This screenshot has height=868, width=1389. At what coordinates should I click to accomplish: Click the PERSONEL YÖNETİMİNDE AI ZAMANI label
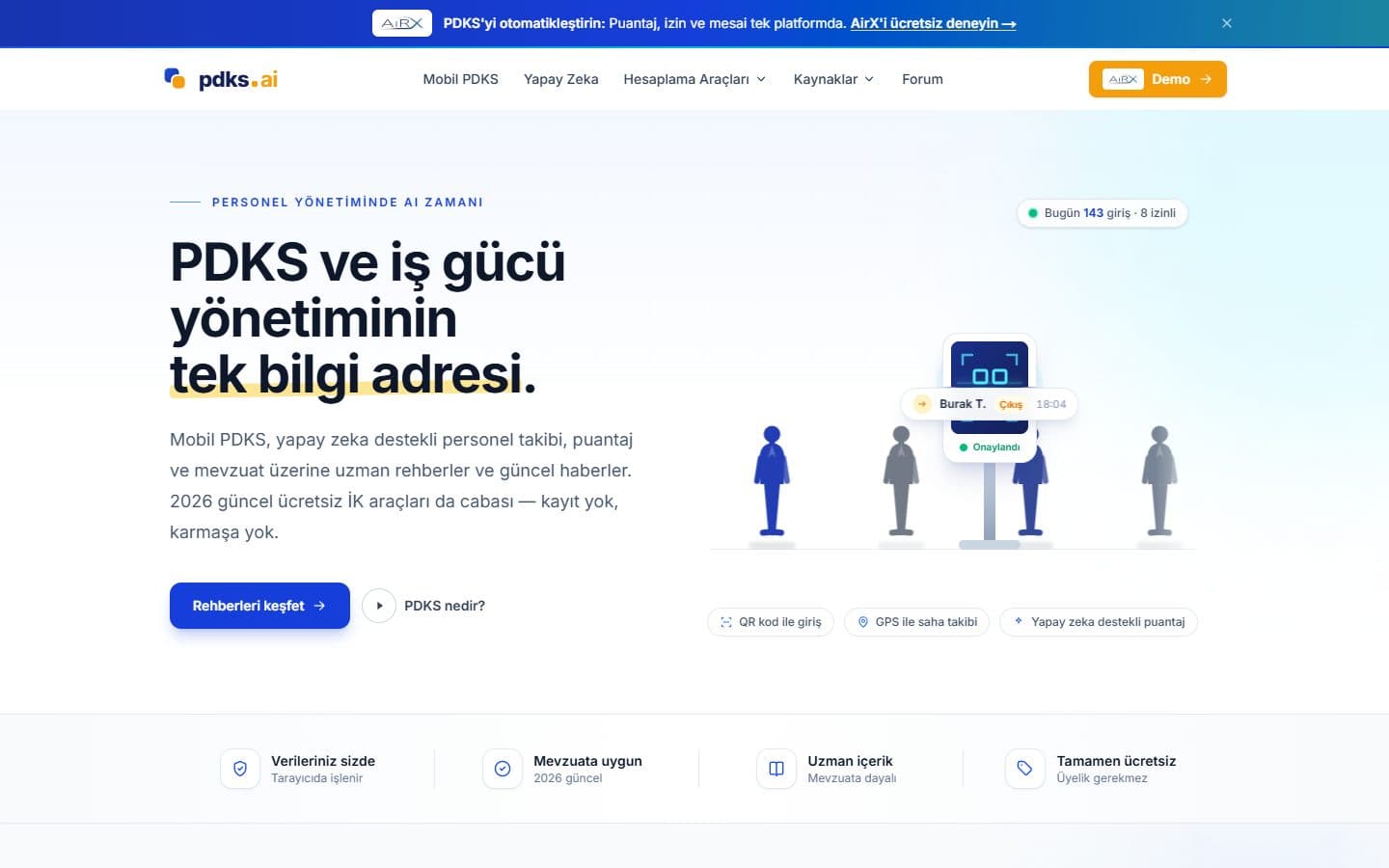click(347, 203)
